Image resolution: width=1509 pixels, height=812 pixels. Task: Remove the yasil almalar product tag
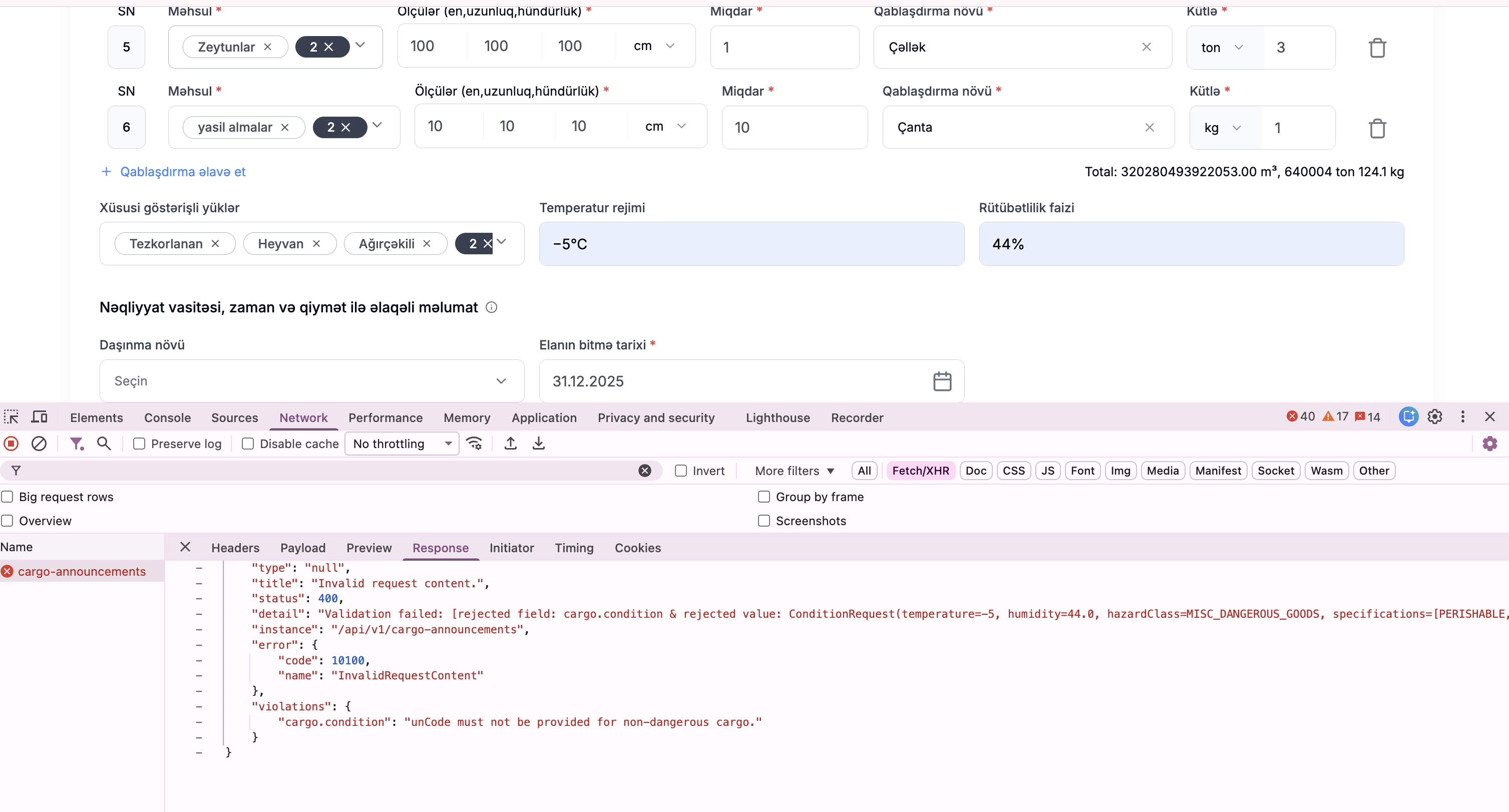[285, 127]
